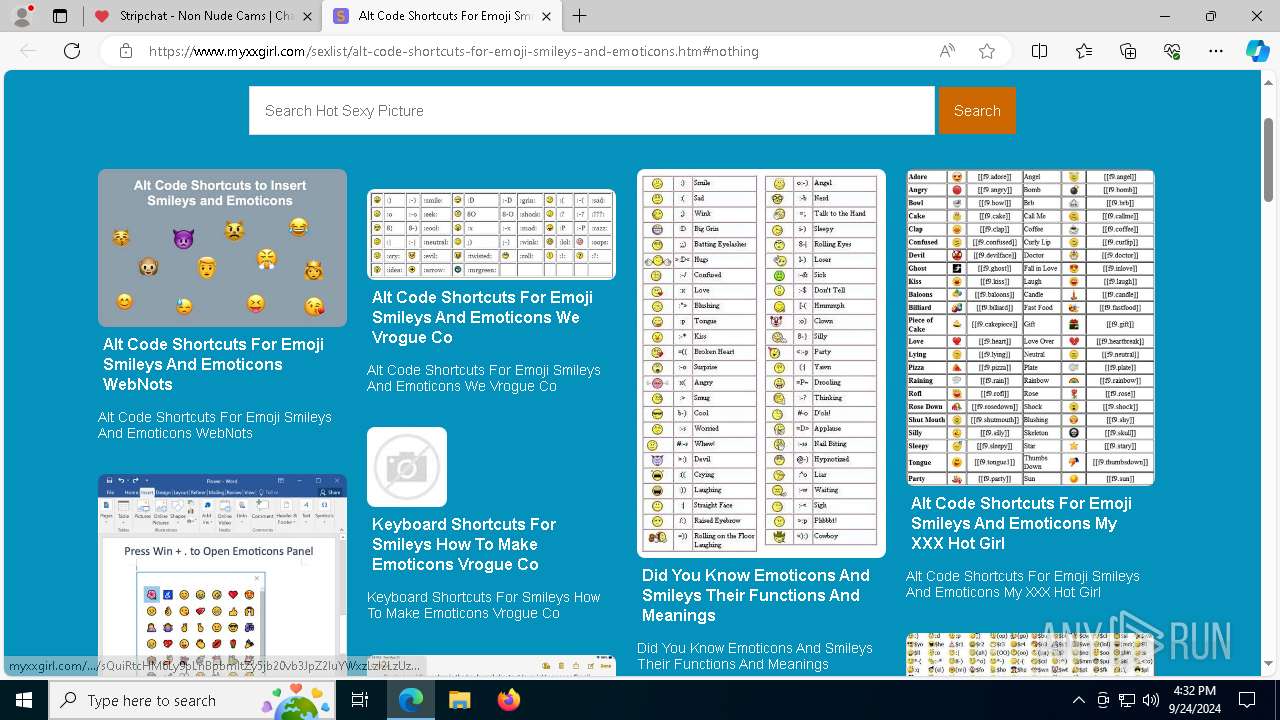Open the WebNots smileys thumbnail image
Screen dimensions: 1280x720
click(x=222, y=248)
